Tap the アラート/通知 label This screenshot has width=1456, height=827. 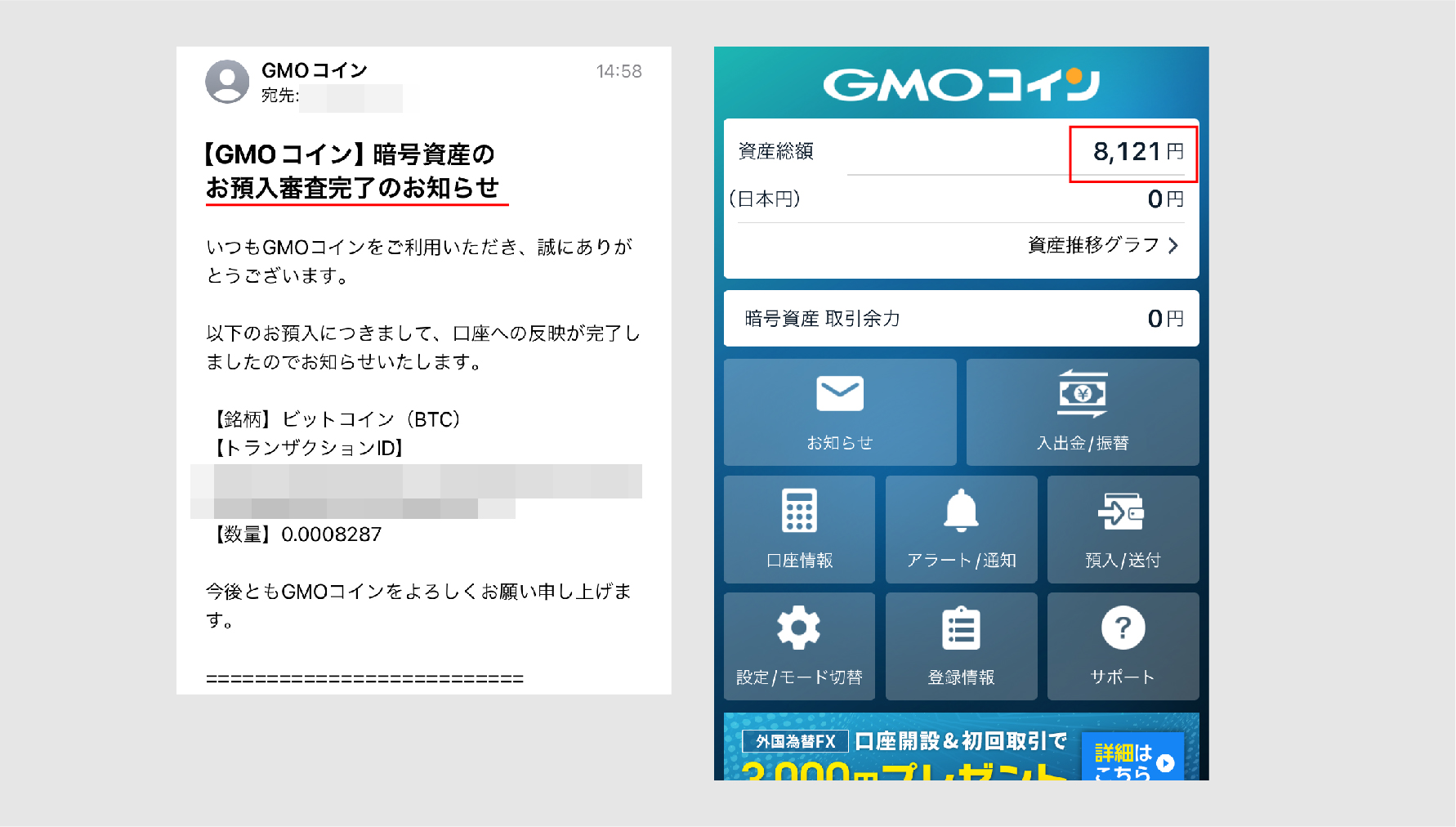click(962, 561)
